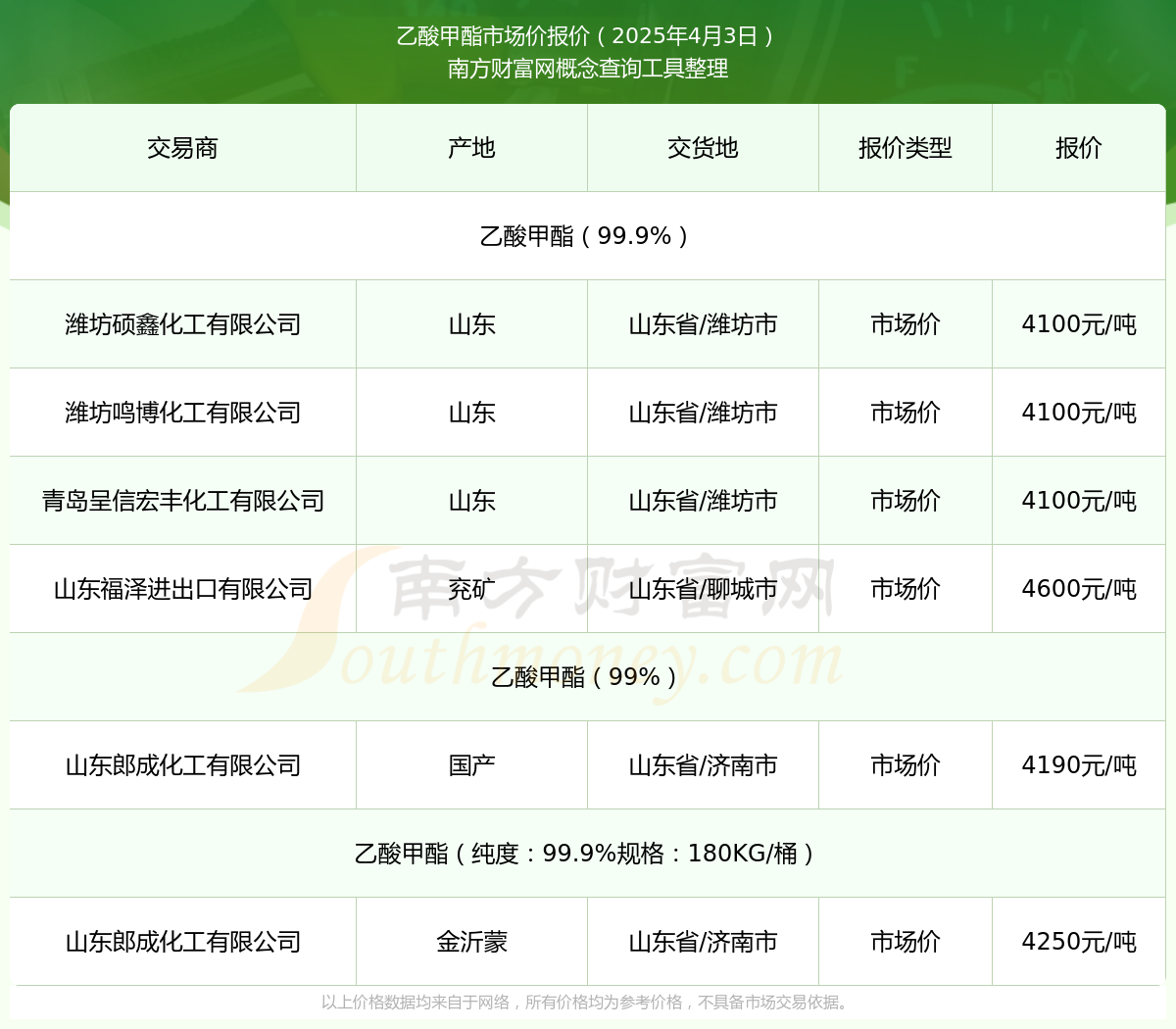The width and height of the screenshot is (1176, 1029).
Task: Click 4100元/吨 price in 潍坊硕鑫 row
Action: coord(1079,324)
